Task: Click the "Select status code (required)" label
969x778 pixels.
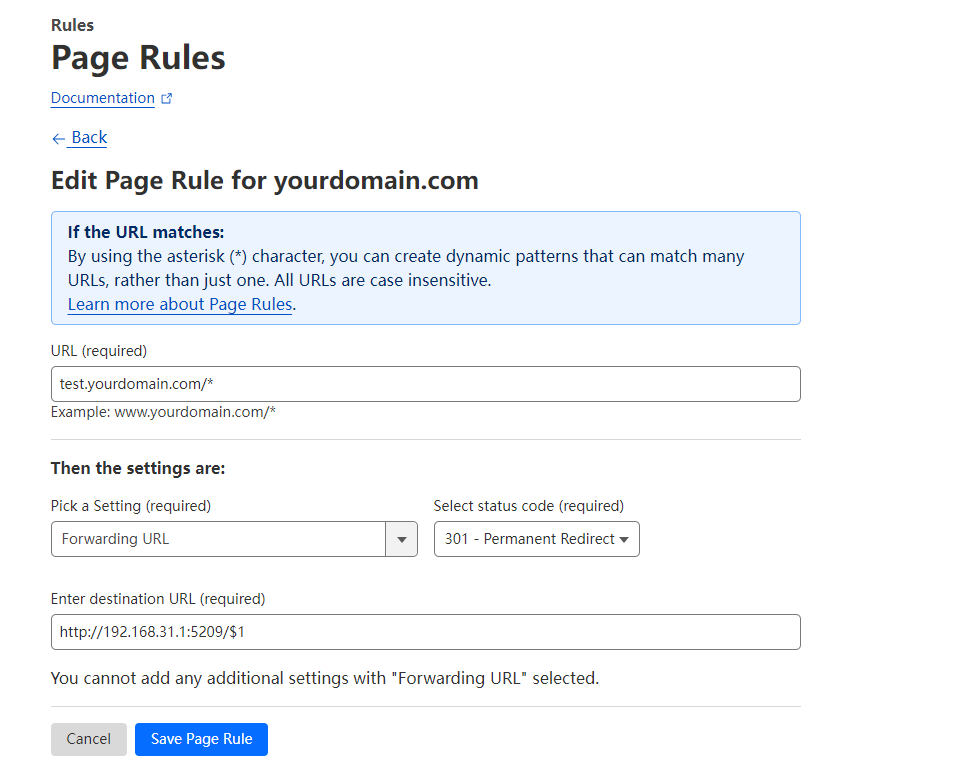Action: [528, 505]
